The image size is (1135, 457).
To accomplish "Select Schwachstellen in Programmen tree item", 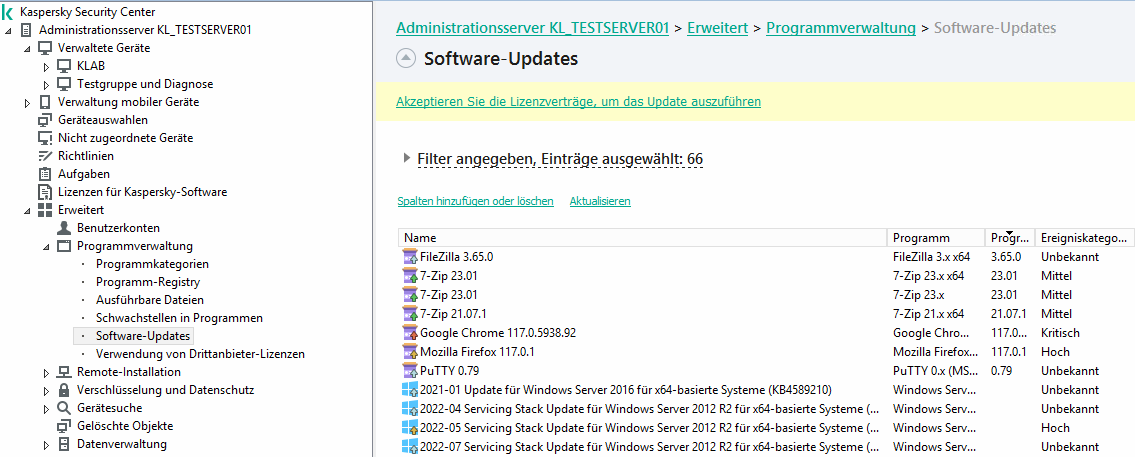I will tap(179, 318).
